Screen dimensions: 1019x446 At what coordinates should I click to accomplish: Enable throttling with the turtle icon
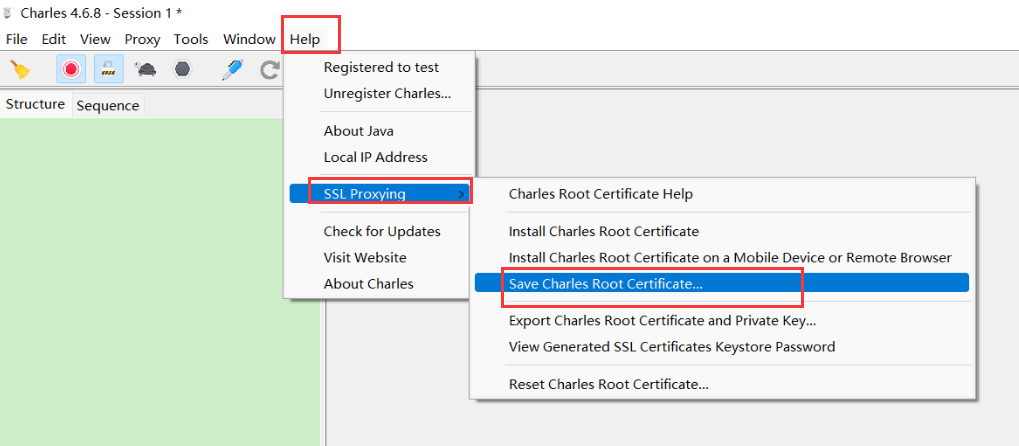pyautogui.click(x=146, y=69)
